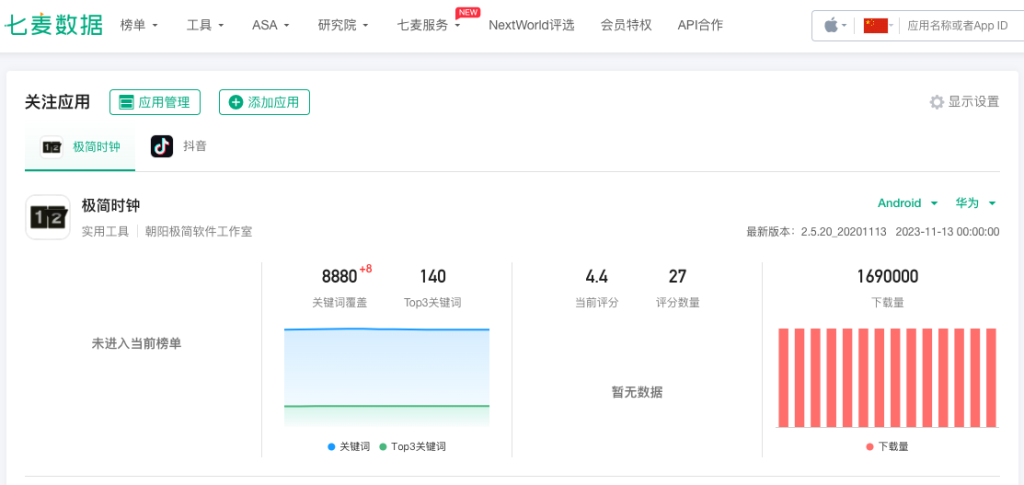Open the 榜单 dropdown menu
1024x485 pixels.
(139, 25)
